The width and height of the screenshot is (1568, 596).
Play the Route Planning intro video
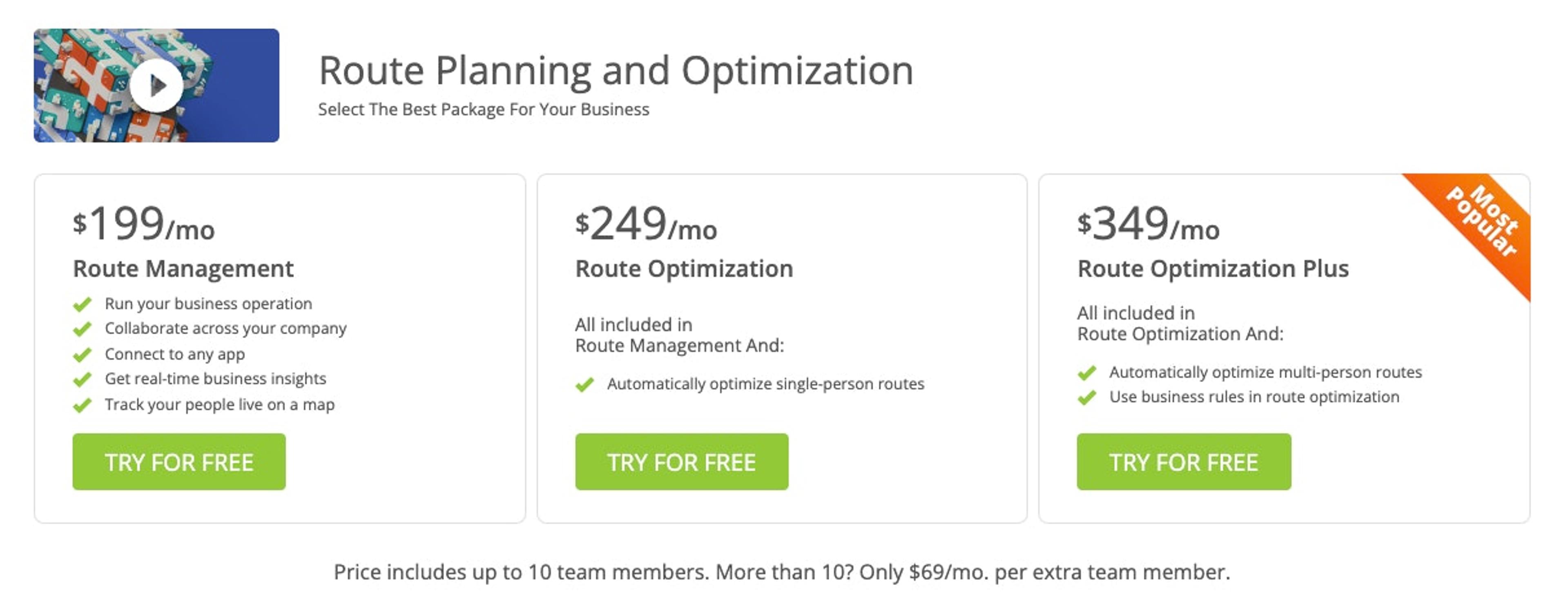(157, 85)
